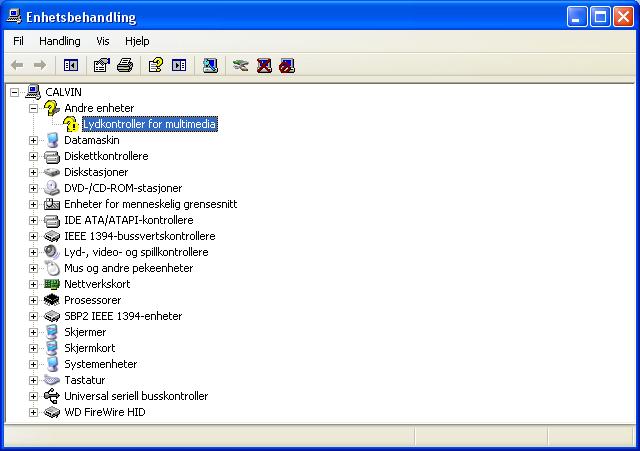Open the Handling menu

pyautogui.click(x=60, y=41)
